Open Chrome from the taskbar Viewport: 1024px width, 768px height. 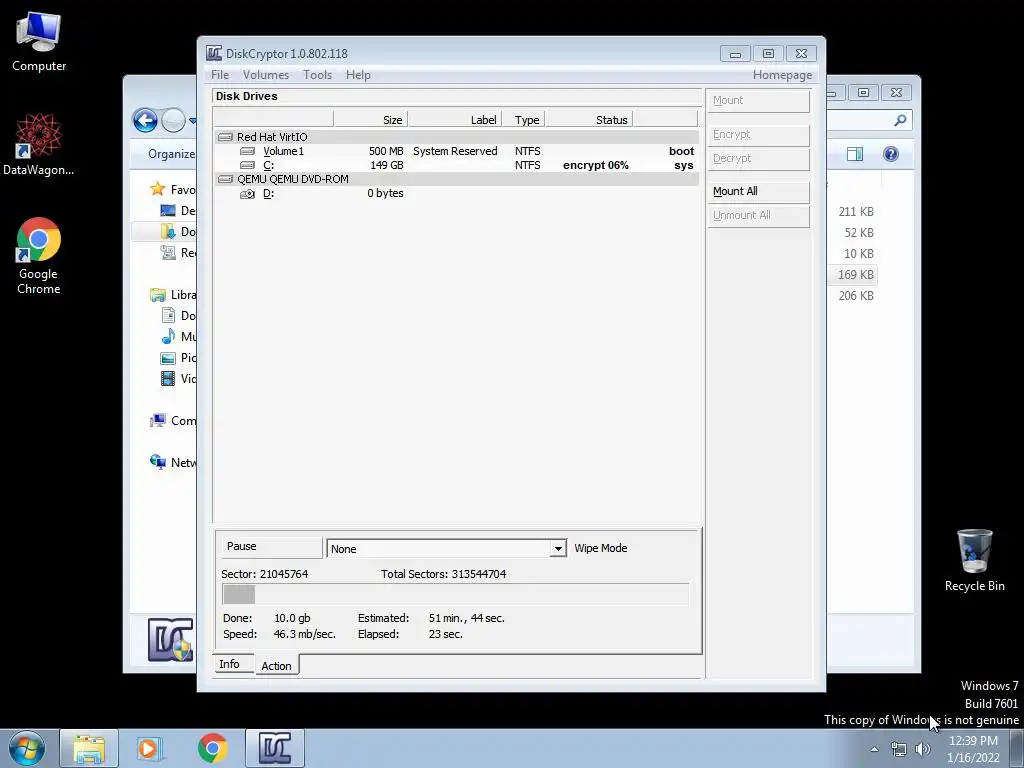click(x=212, y=748)
